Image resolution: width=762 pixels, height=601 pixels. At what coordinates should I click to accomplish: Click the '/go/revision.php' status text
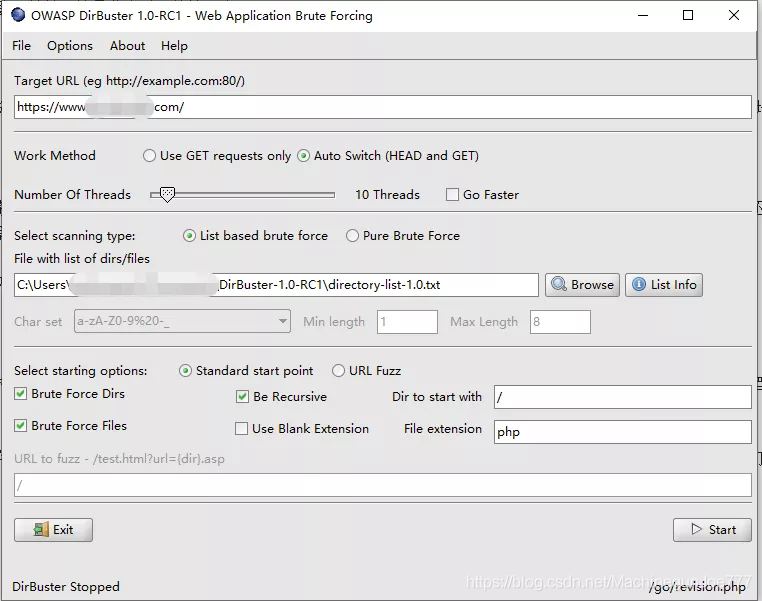[x=697, y=587]
